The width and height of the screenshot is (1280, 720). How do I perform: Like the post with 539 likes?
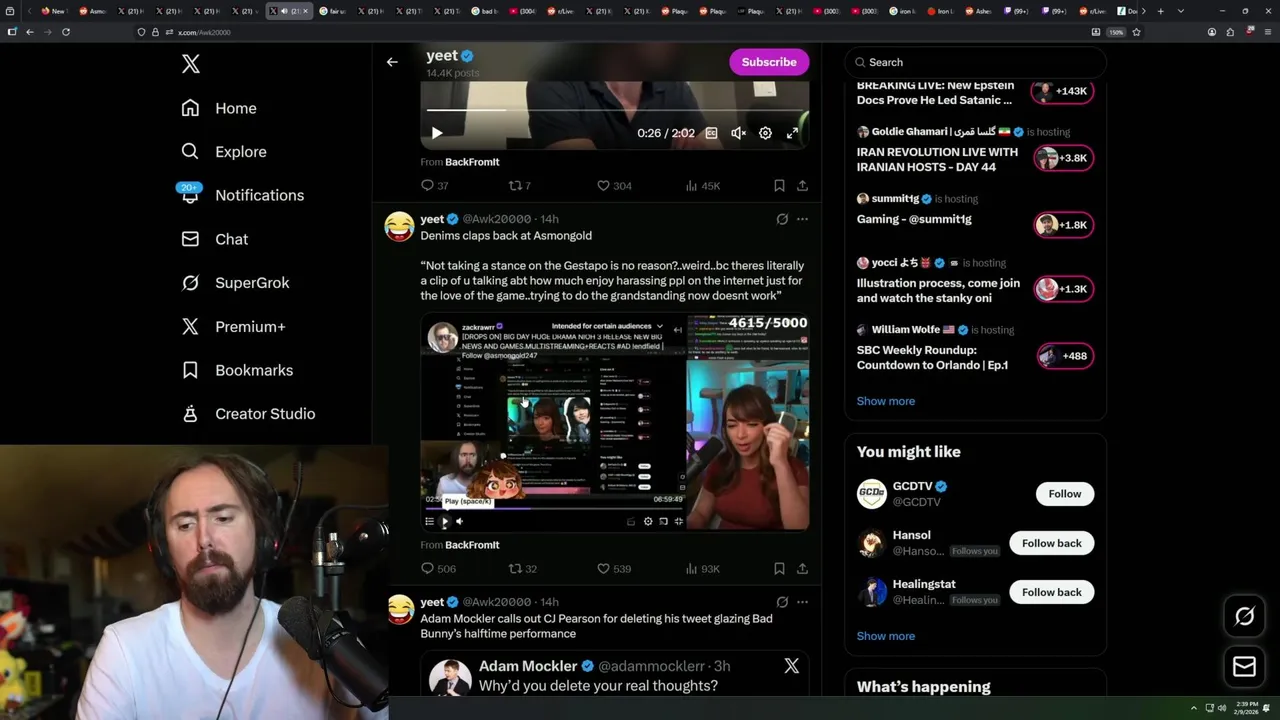click(614, 569)
